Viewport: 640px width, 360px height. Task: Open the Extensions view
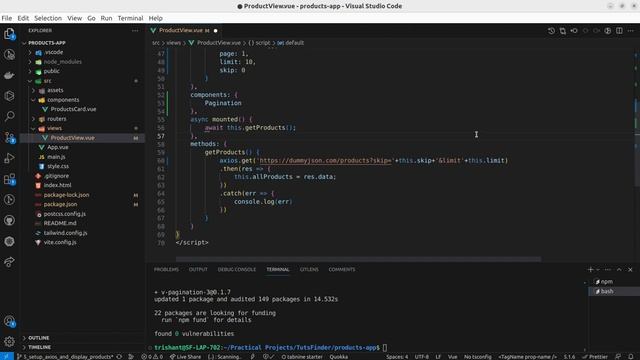point(9,179)
